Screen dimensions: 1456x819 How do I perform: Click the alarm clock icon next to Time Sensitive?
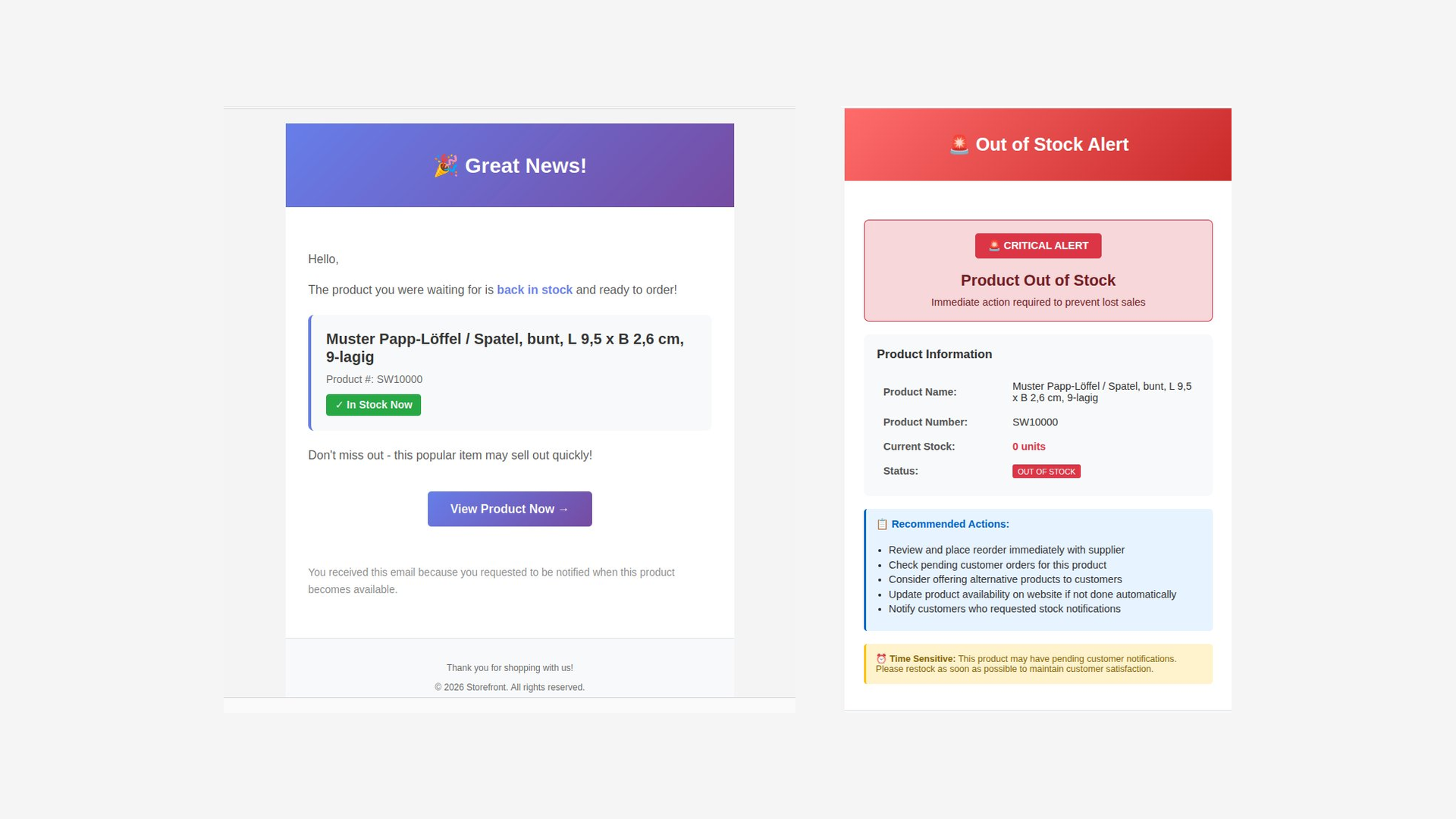(881, 659)
